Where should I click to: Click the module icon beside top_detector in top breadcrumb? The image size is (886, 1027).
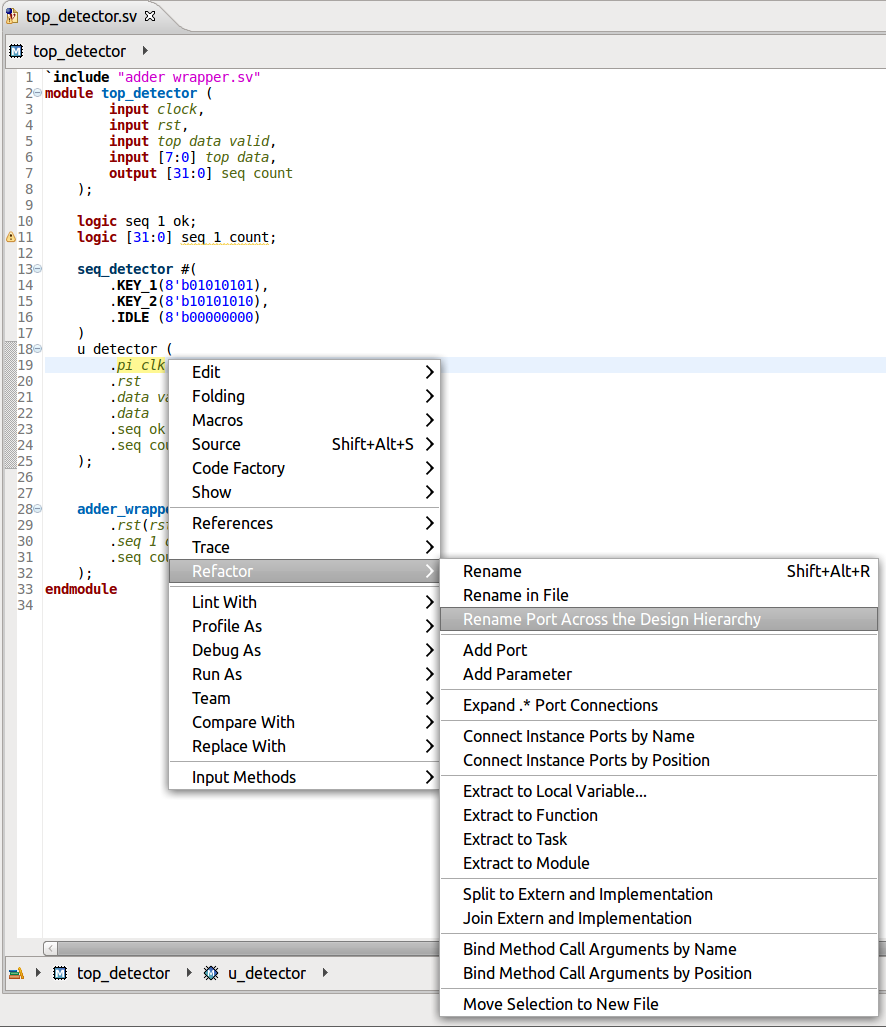15,50
